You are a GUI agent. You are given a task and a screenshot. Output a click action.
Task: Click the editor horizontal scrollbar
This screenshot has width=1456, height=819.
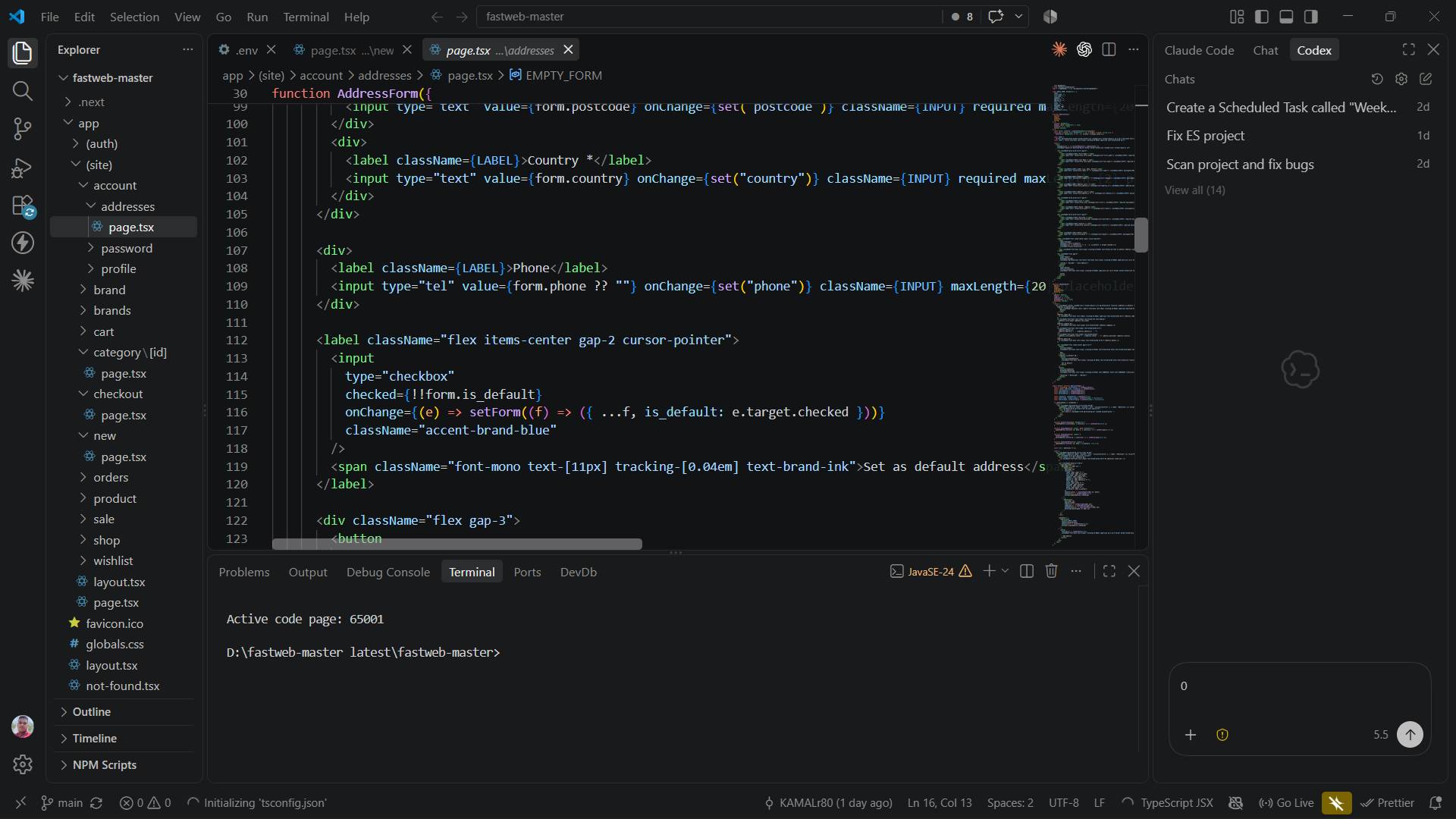tap(457, 544)
